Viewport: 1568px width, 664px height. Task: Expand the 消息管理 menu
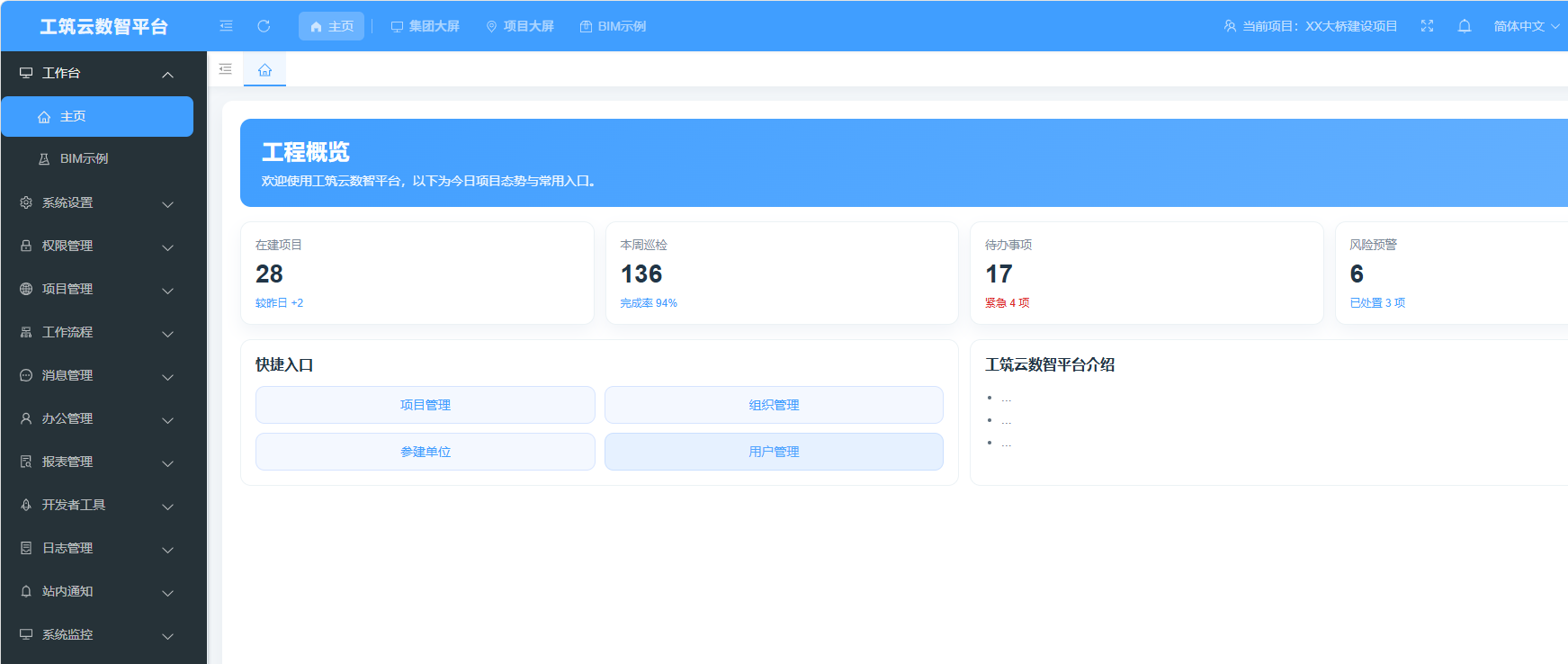tap(167, 377)
